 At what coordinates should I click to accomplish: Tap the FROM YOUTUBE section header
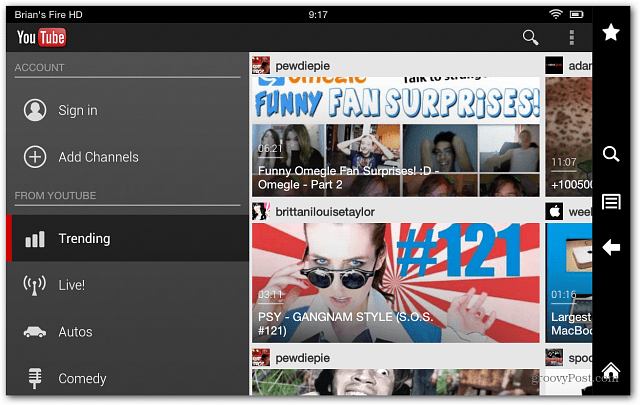[56, 196]
